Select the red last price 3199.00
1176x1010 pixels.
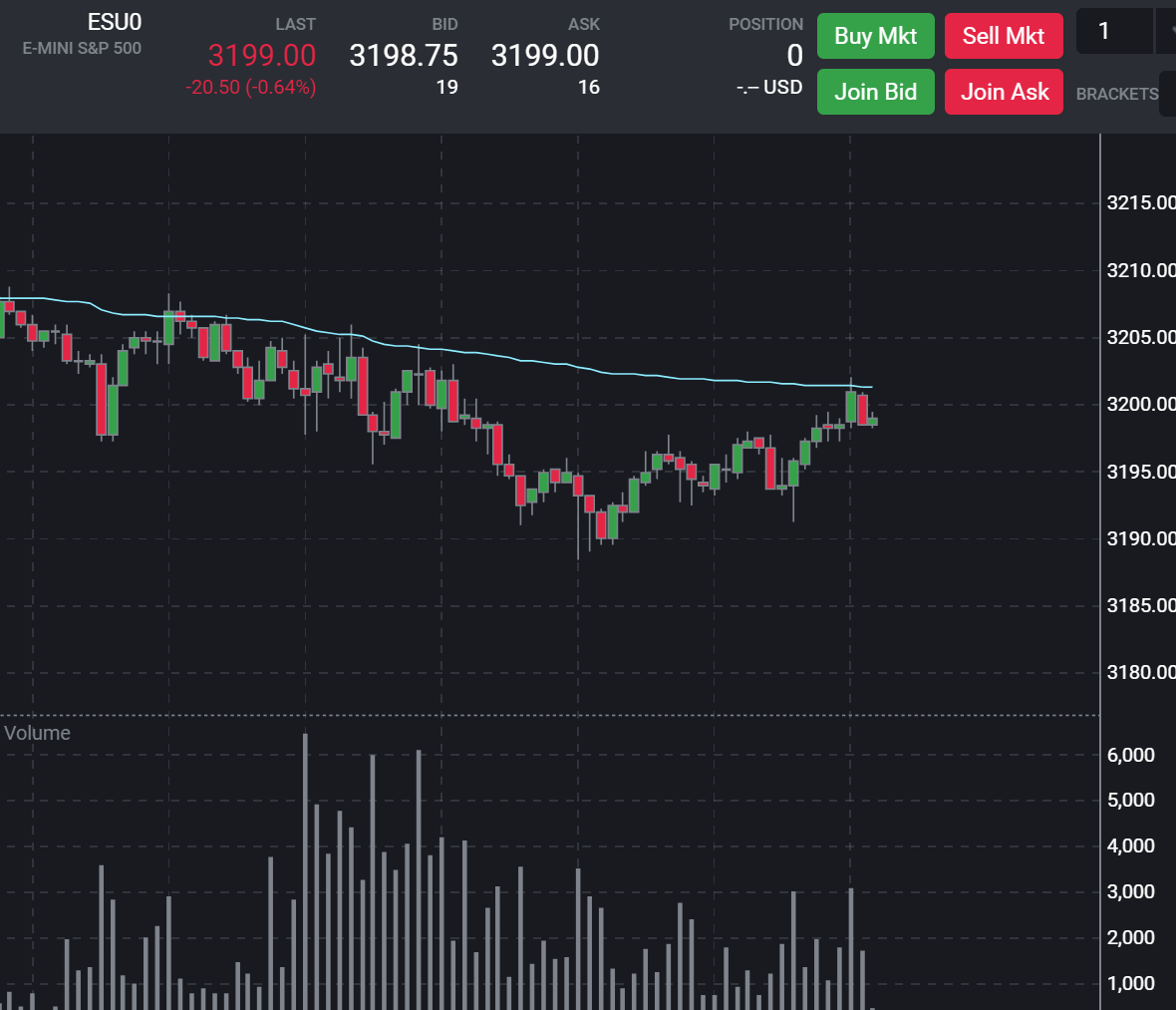[x=261, y=56]
